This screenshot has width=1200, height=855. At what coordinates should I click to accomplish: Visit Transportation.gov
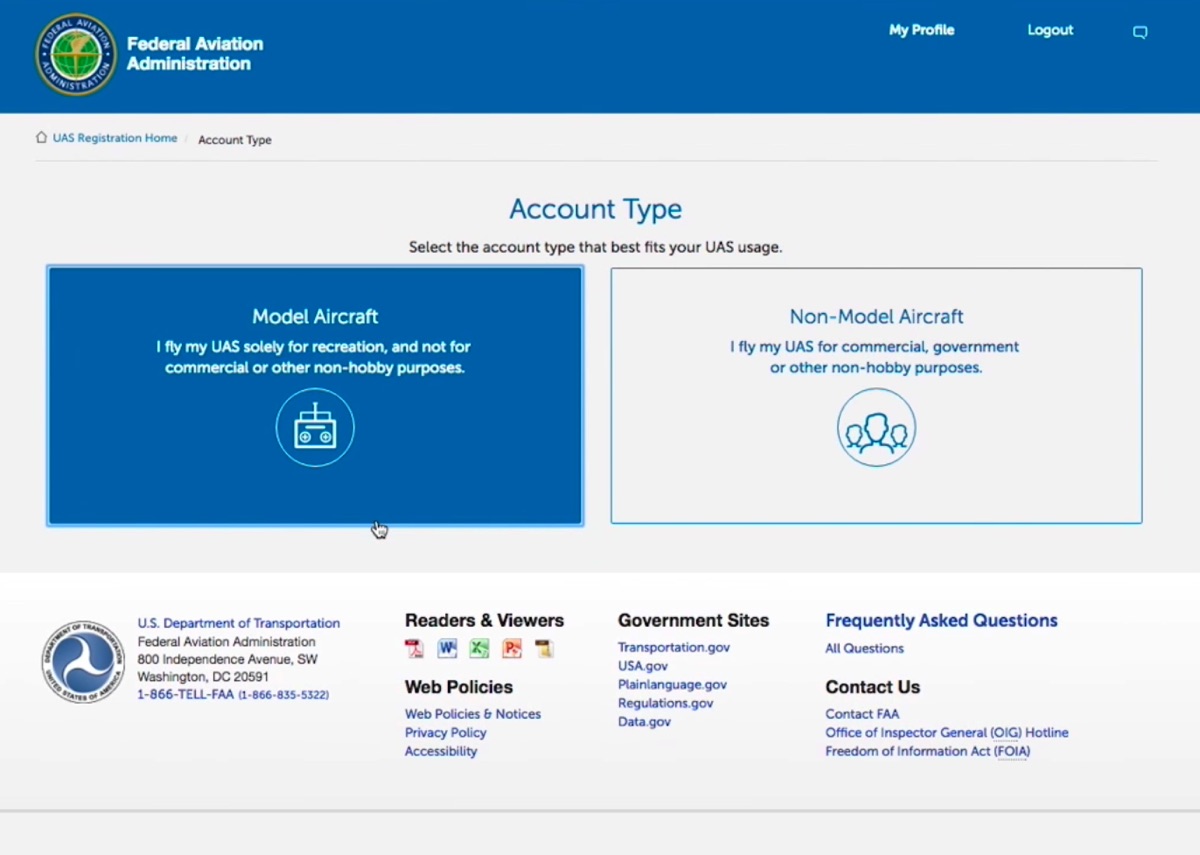click(674, 647)
